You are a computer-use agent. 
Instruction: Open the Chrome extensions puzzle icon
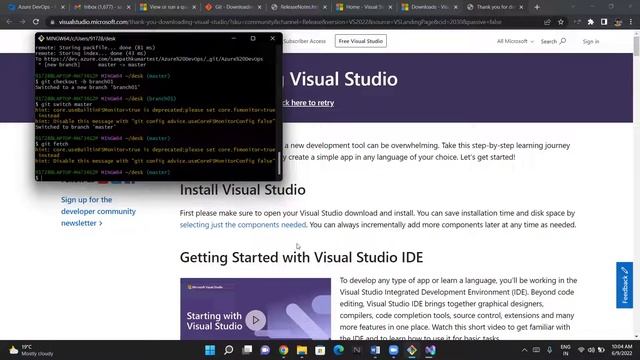[x=591, y=22]
